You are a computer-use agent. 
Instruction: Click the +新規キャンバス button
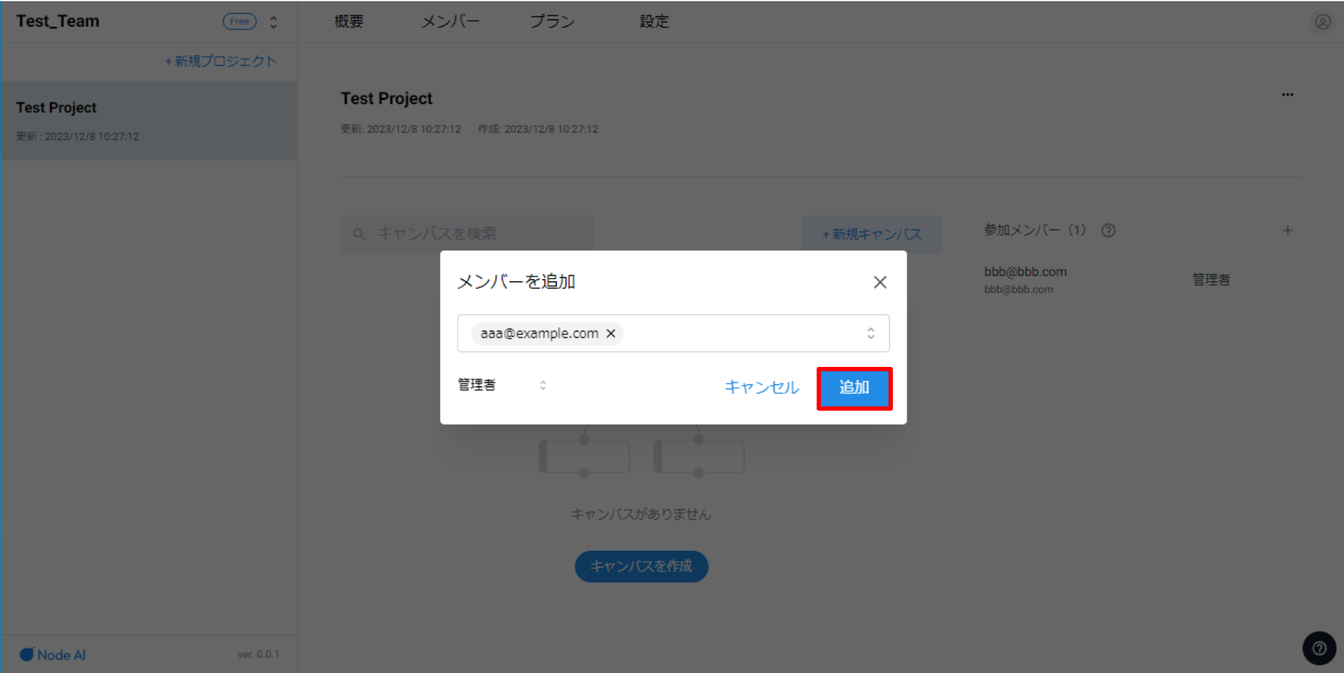pyautogui.click(x=872, y=234)
